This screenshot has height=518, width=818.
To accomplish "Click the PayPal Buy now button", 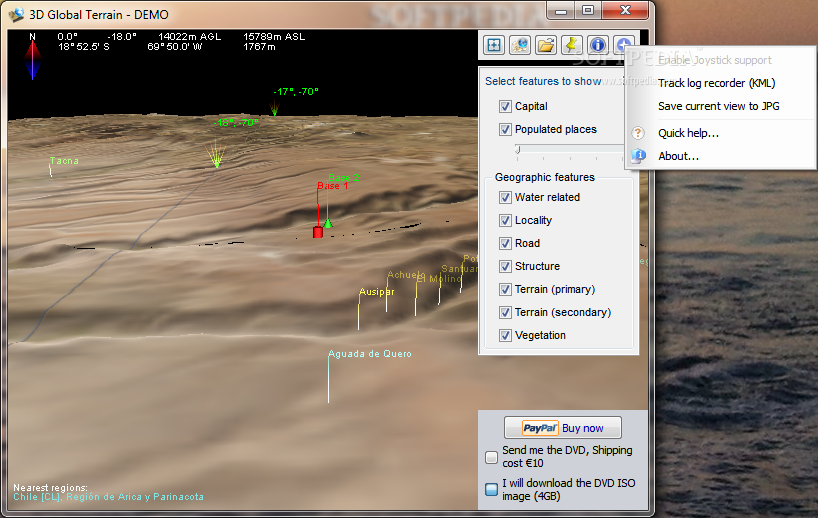I will pos(563,428).
